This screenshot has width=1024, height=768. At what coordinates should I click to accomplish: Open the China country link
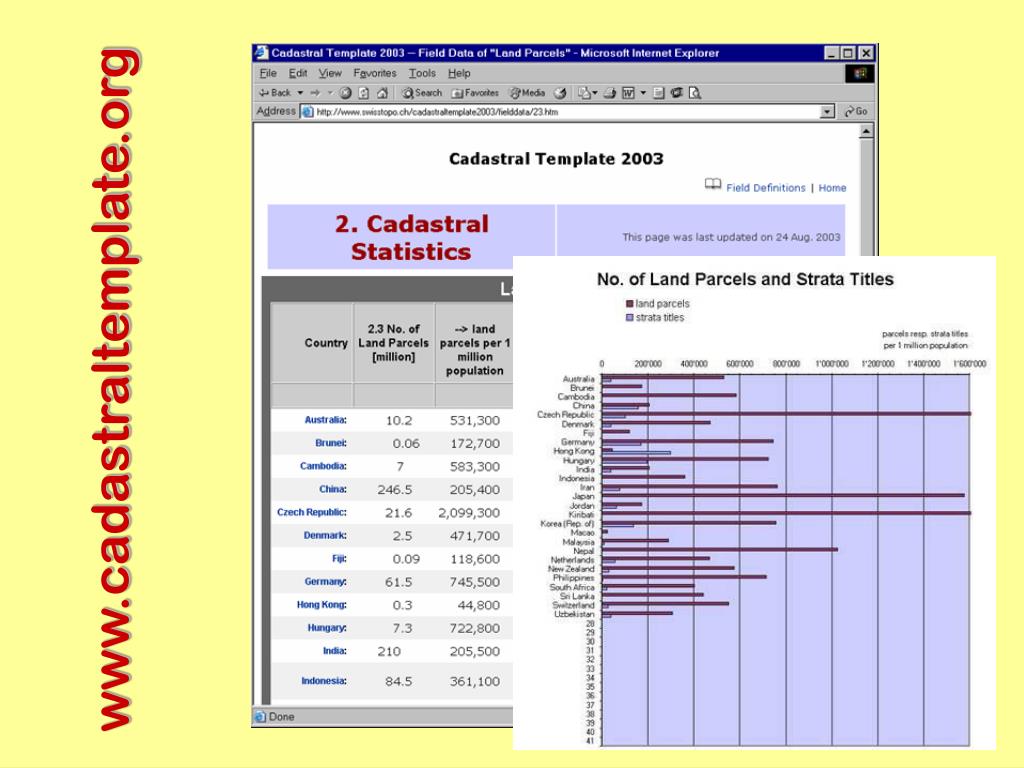333,489
